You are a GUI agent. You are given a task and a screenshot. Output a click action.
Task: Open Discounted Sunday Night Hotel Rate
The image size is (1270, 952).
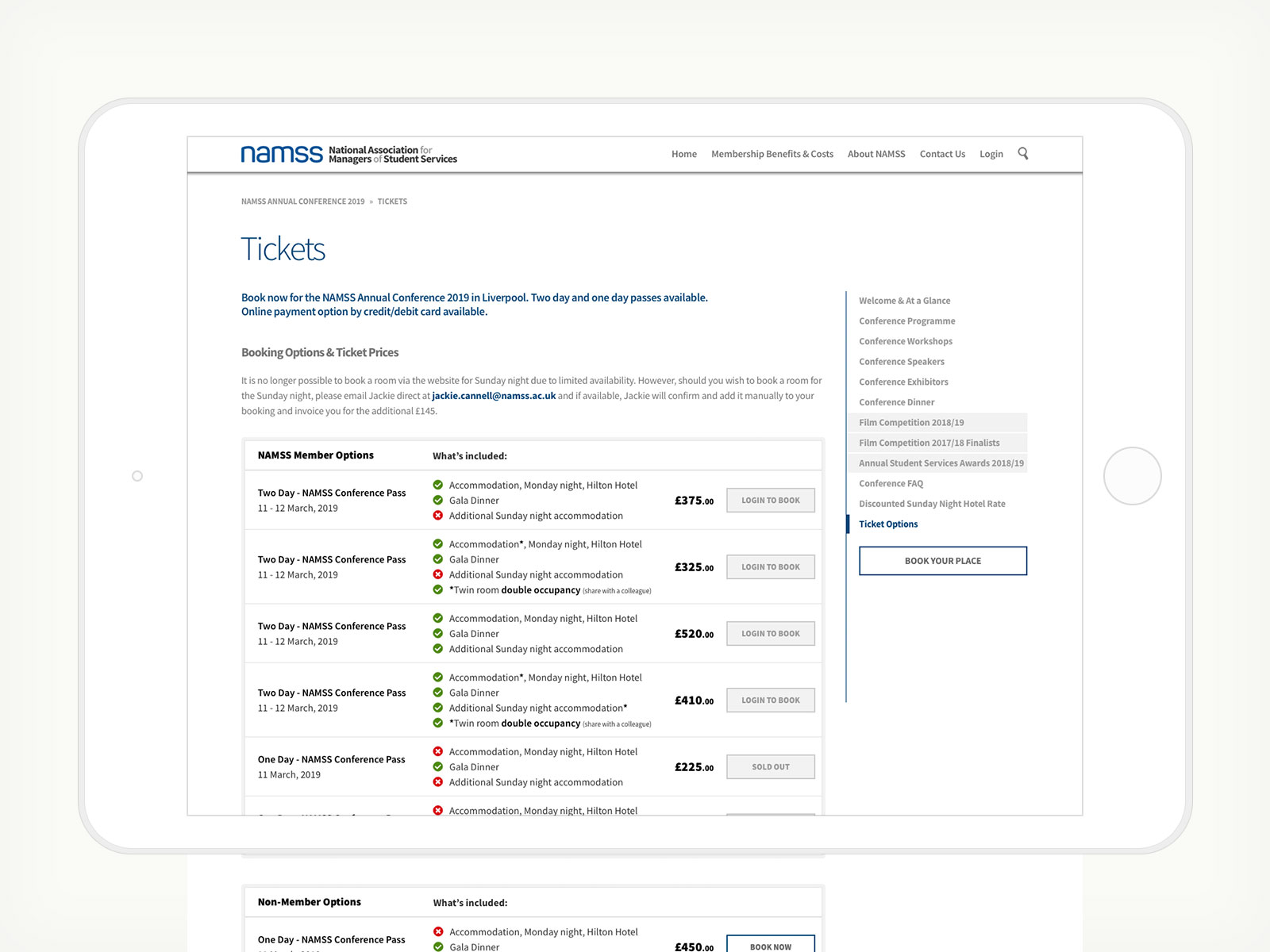[x=932, y=504]
